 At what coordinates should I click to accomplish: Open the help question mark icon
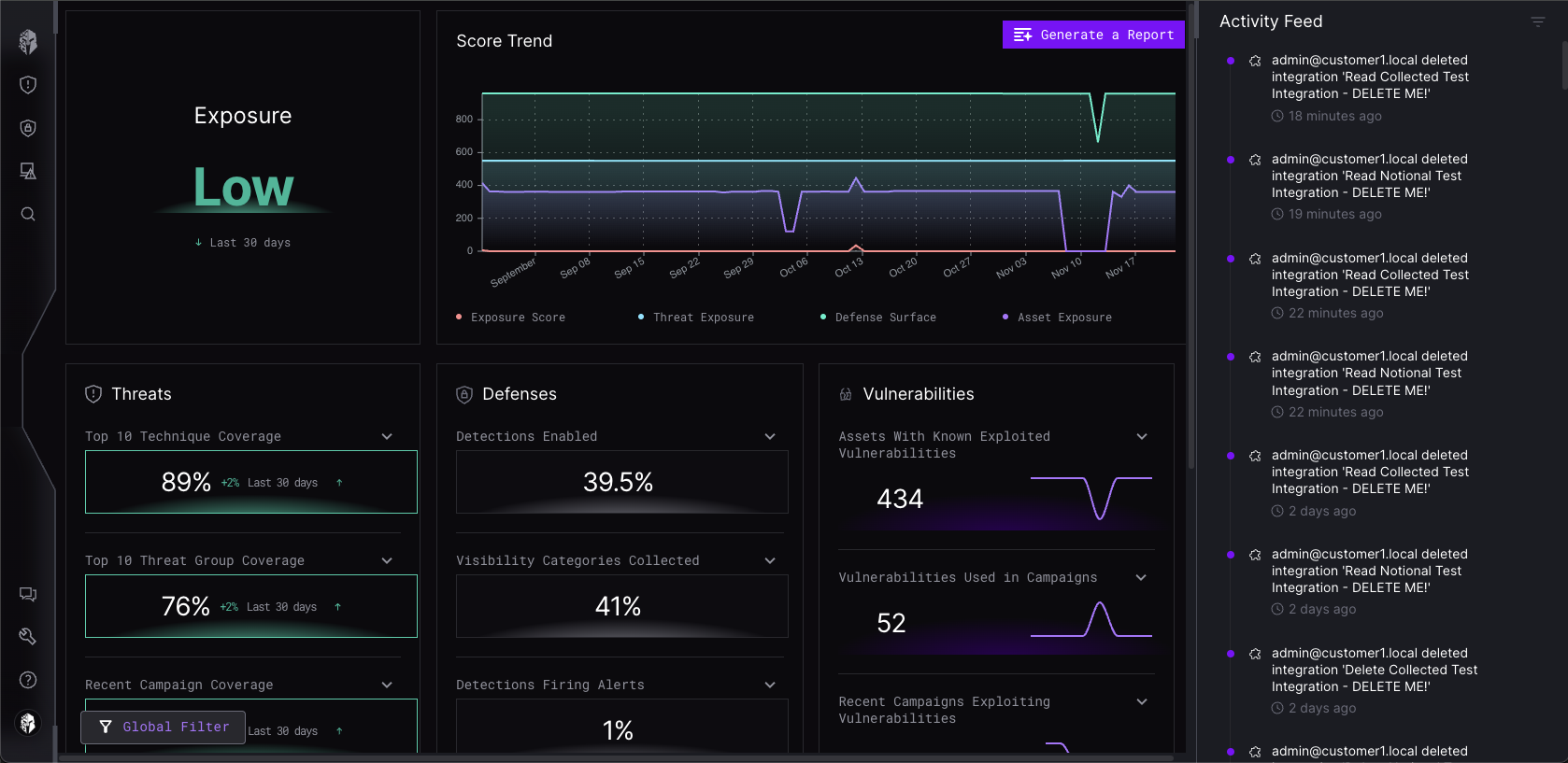[28, 680]
